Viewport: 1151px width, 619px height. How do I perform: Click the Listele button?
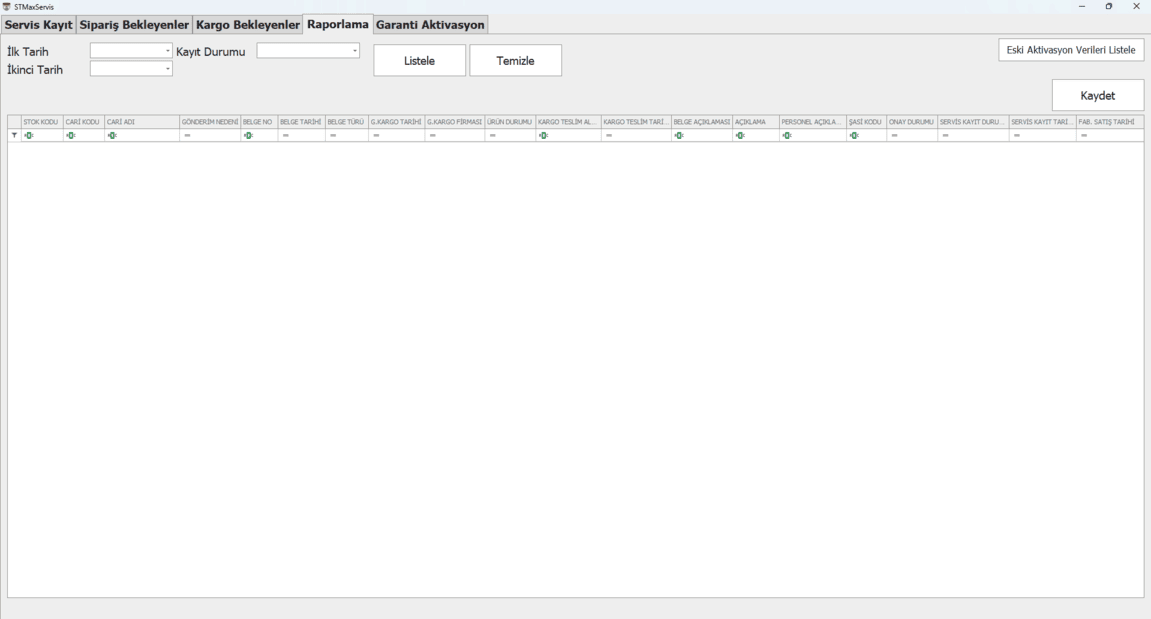419,60
